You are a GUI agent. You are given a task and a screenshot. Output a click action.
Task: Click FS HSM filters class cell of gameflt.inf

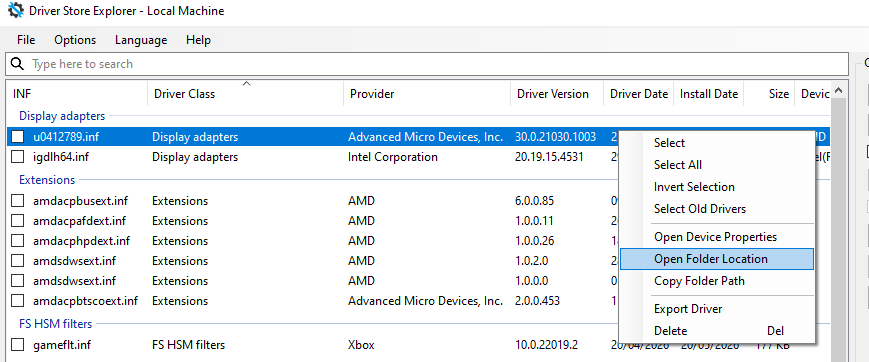click(188, 345)
